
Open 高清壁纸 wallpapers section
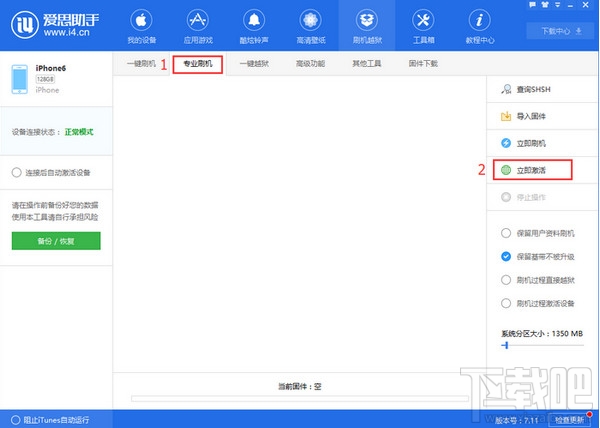pos(310,27)
